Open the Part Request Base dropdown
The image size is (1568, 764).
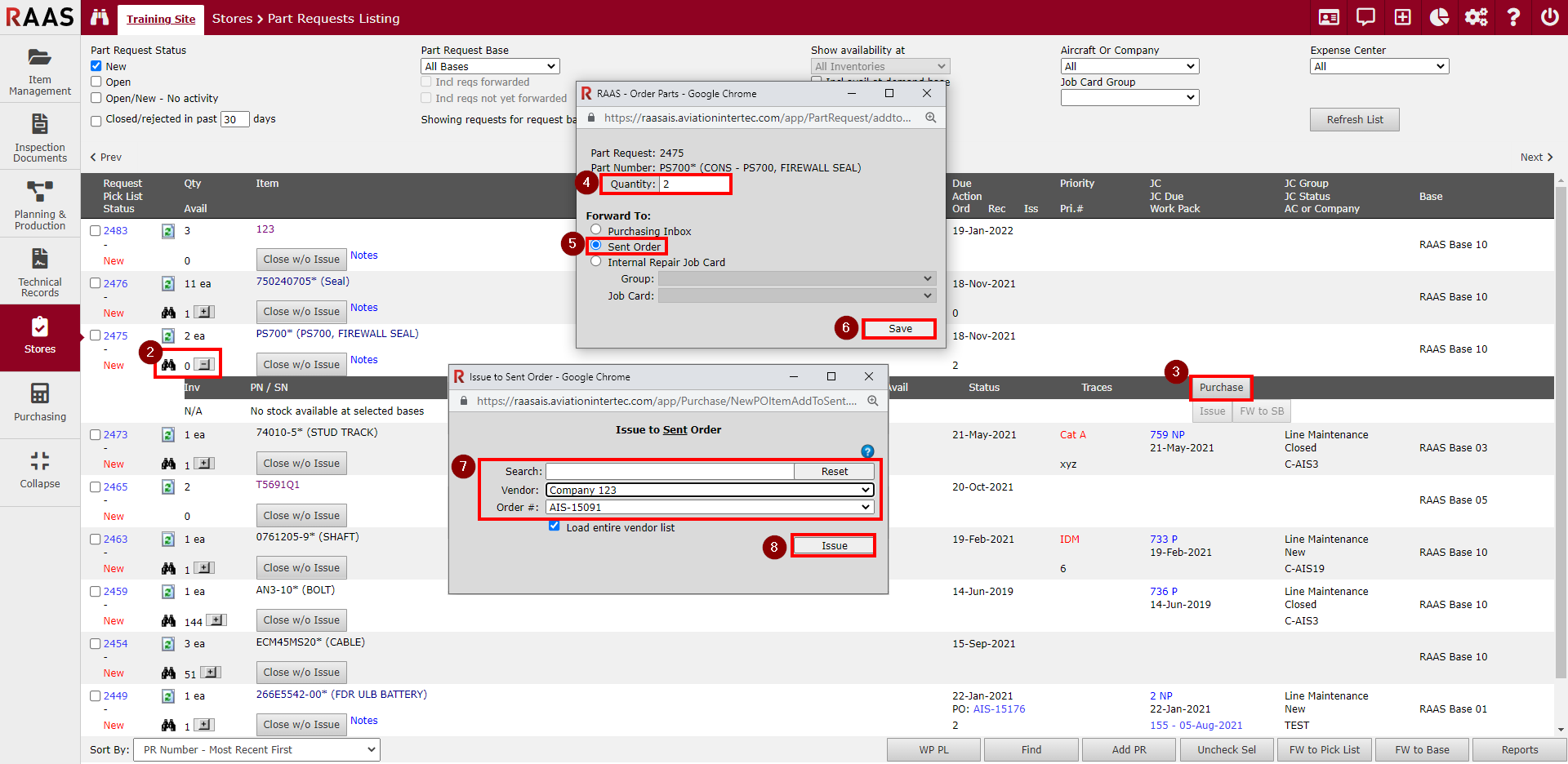coord(490,66)
